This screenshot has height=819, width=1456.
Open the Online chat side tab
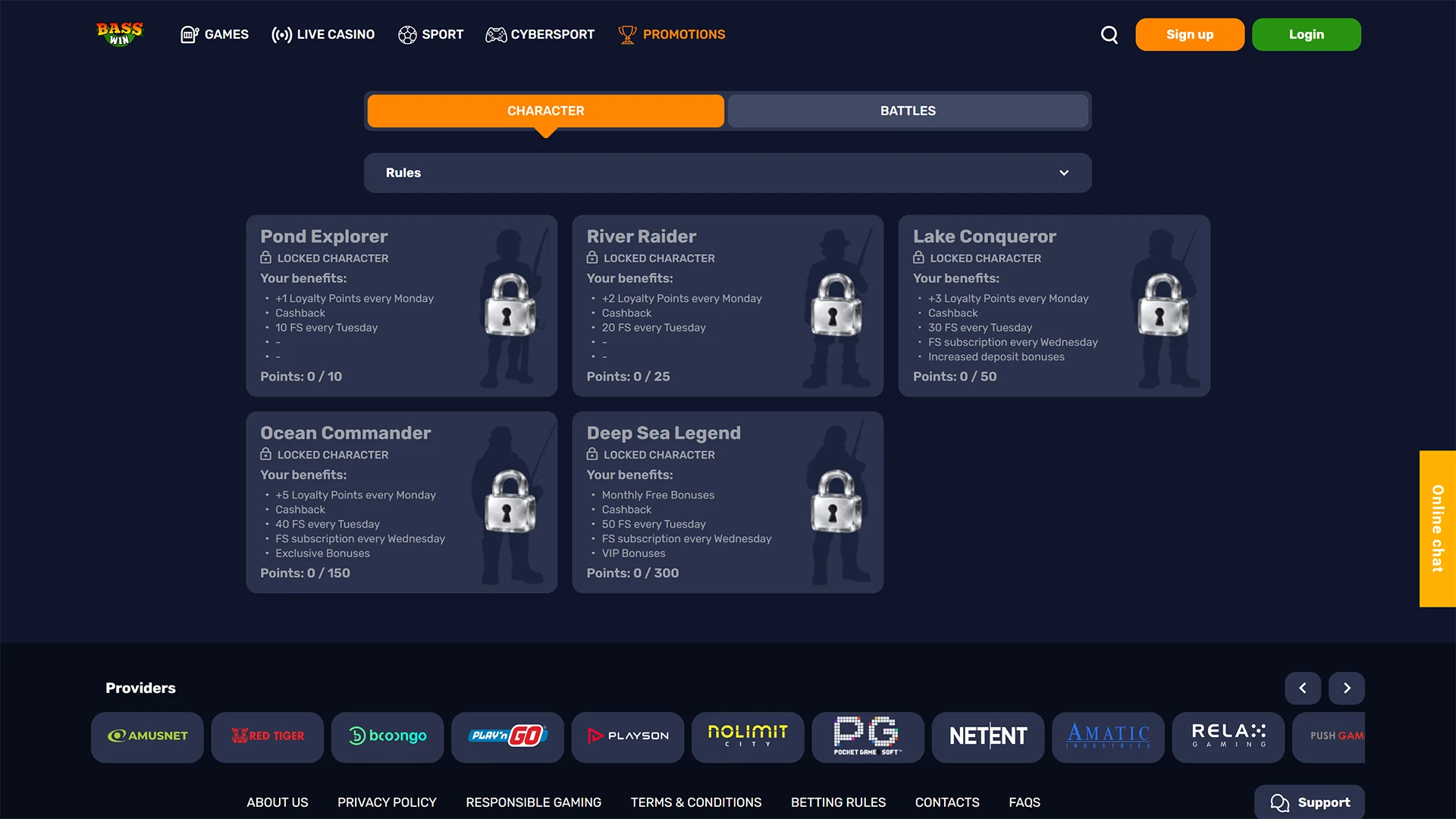[x=1437, y=529]
